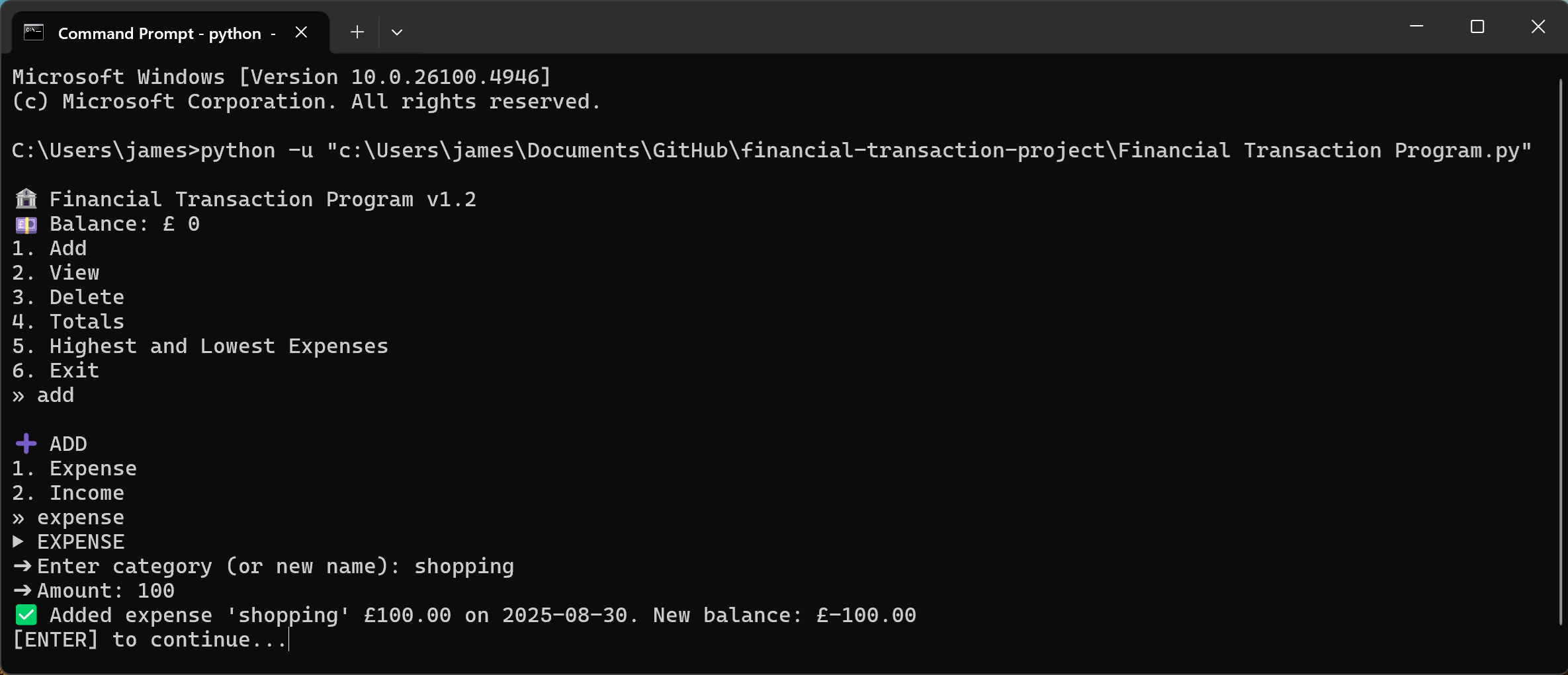The height and width of the screenshot is (675, 1568).
Task: Click the terminal's vertical scrollbar
Action: (1560, 350)
